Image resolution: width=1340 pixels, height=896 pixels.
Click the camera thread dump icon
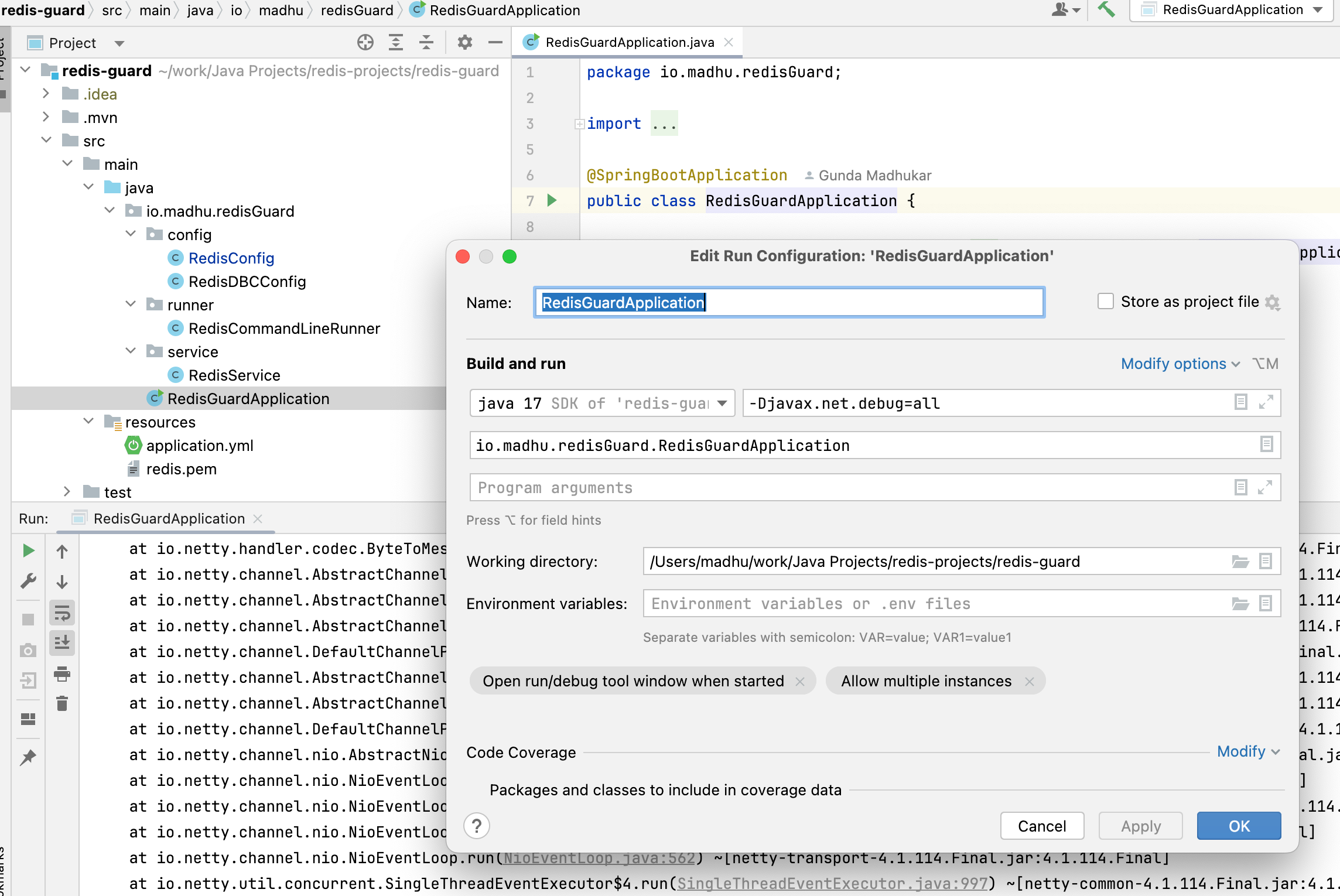[28, 650]
